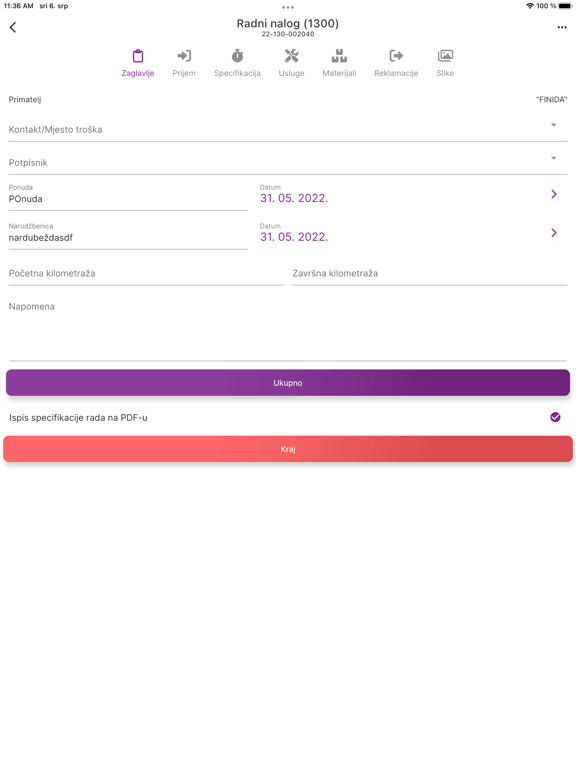Open the Usluge tools icon
Viewport: 576px width, 768px height.
coord(291,56)
